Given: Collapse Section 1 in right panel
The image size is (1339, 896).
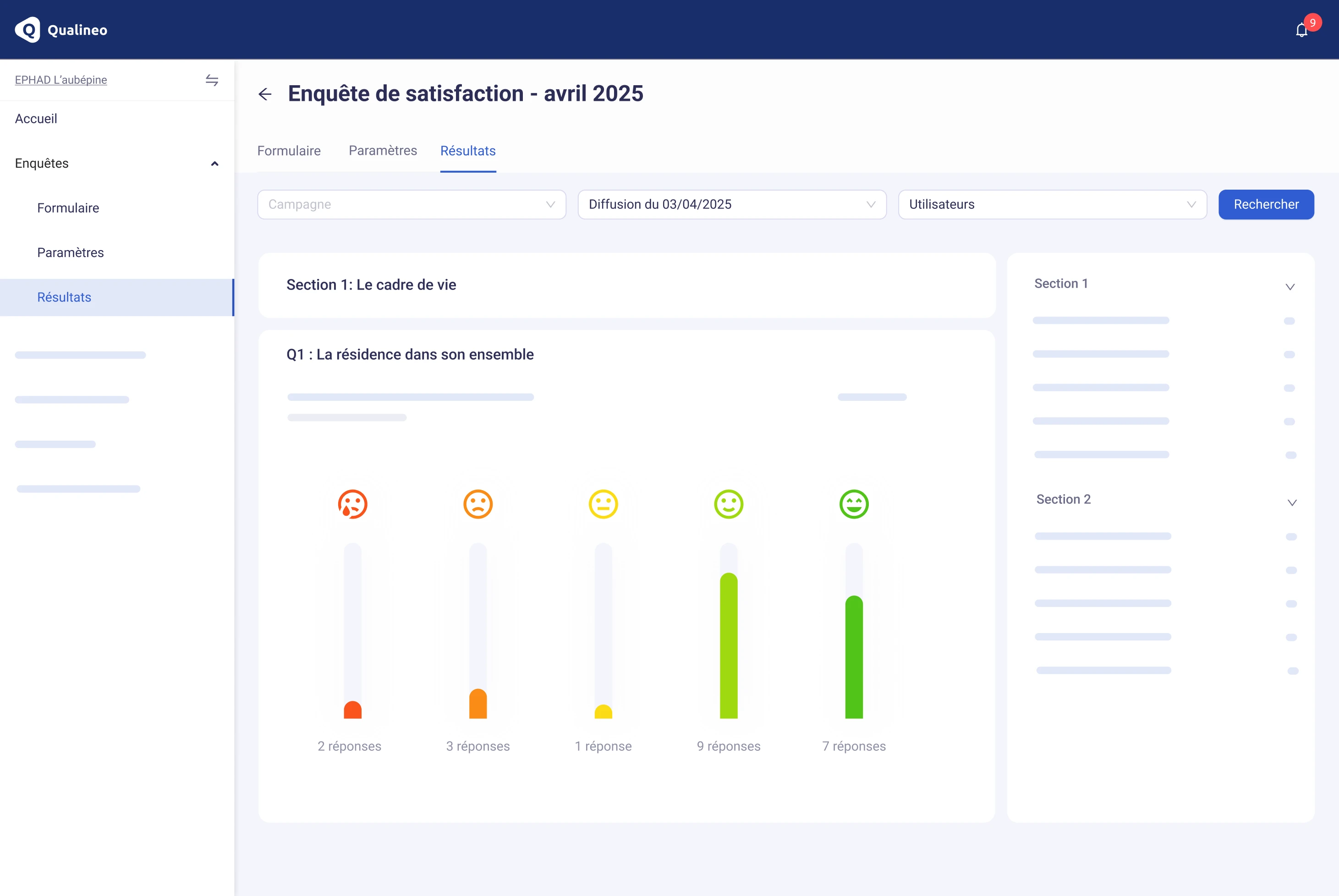Looking at the screenshot, I should (1290, 286).
